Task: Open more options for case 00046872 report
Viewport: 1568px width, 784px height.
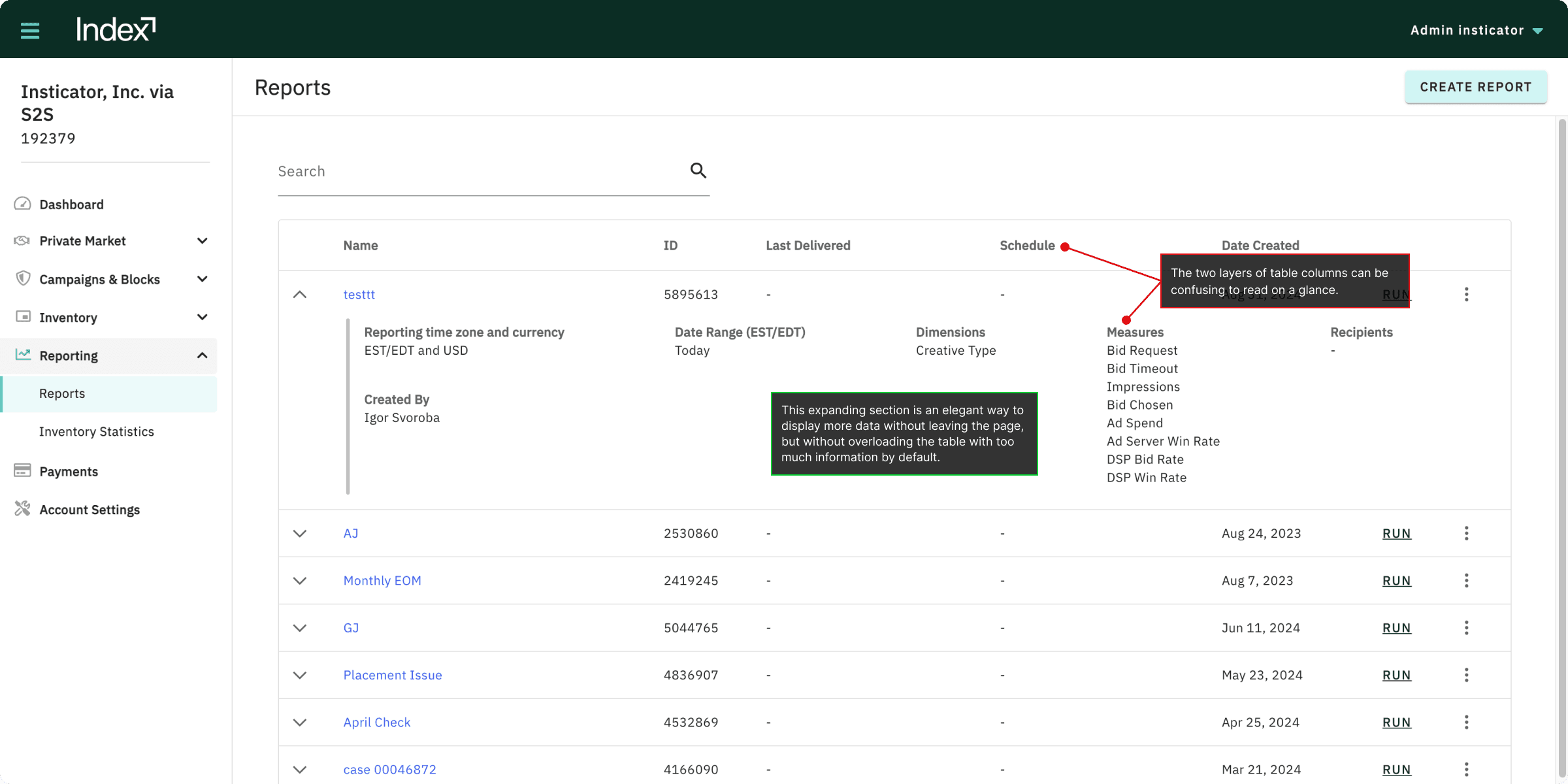Action: click(1467, 770)
